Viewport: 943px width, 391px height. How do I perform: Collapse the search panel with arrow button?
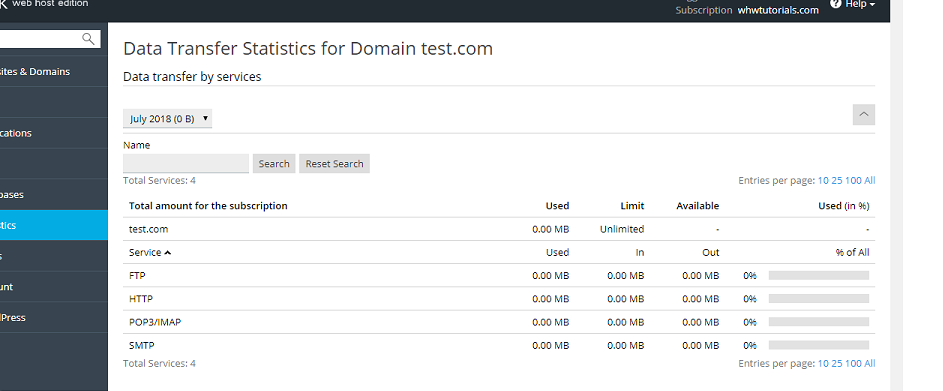click(x=864, y=114)
